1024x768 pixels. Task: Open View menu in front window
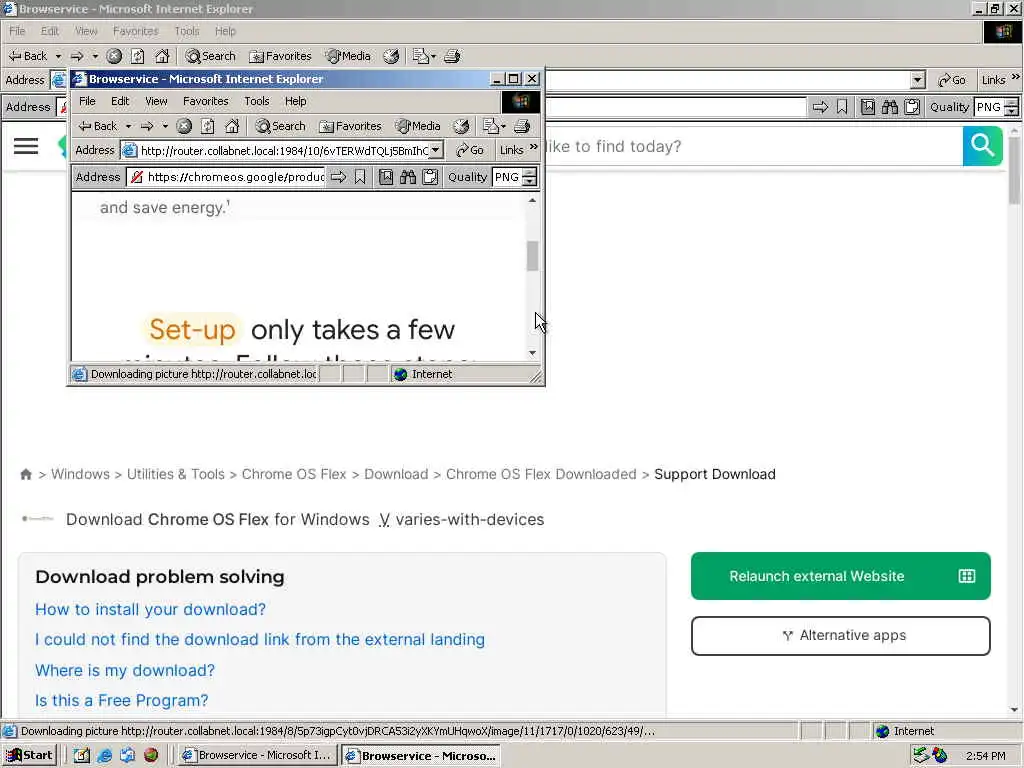(156, 101)
